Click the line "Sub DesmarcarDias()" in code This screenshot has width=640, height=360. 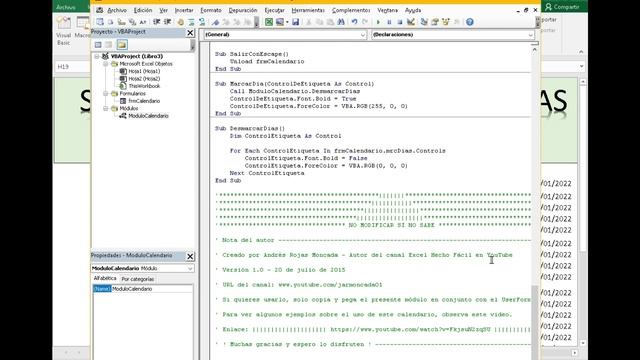click(x=250, y=128)
